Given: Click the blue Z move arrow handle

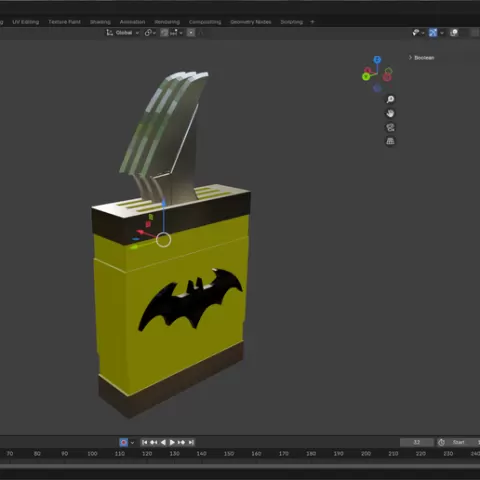Looking at the screenshot, I should point(164,203).
